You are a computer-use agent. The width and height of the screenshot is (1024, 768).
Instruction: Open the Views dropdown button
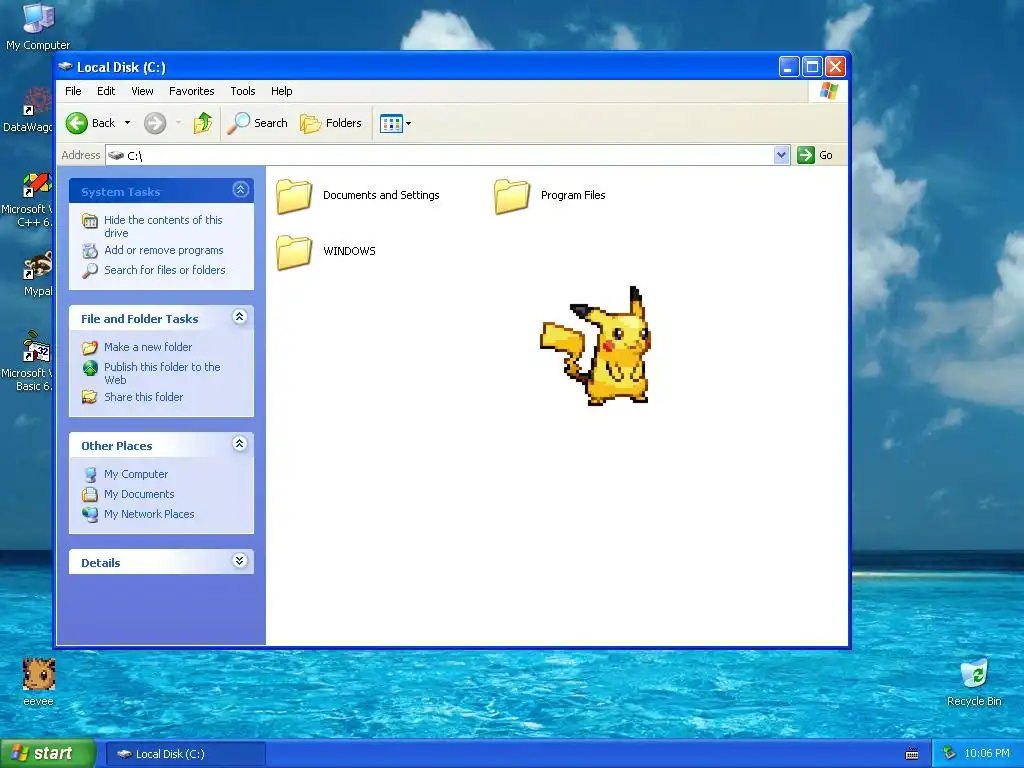coord(396,123)
